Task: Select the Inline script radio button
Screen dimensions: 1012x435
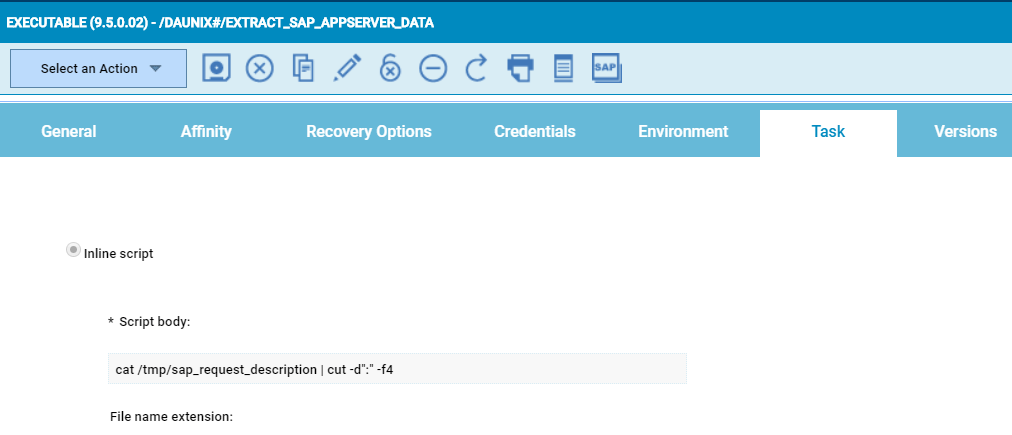Action: pos(73,251)
